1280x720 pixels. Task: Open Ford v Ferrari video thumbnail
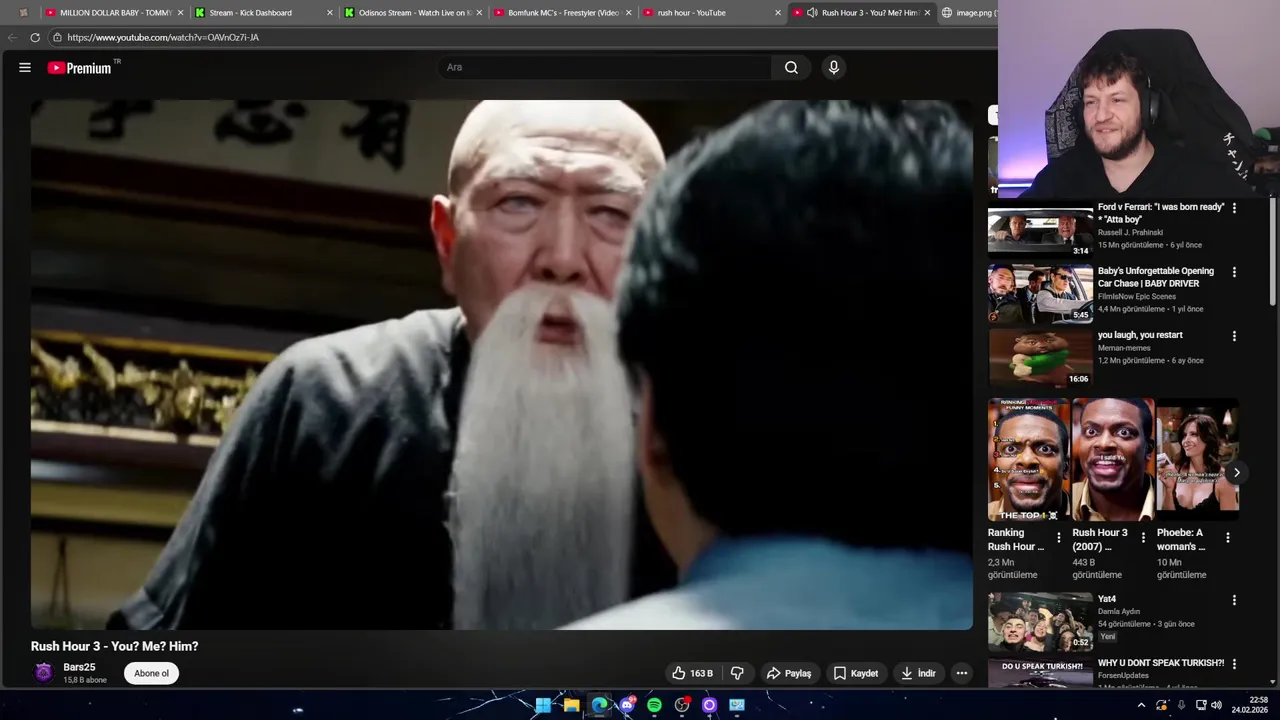pos(1040,231)
